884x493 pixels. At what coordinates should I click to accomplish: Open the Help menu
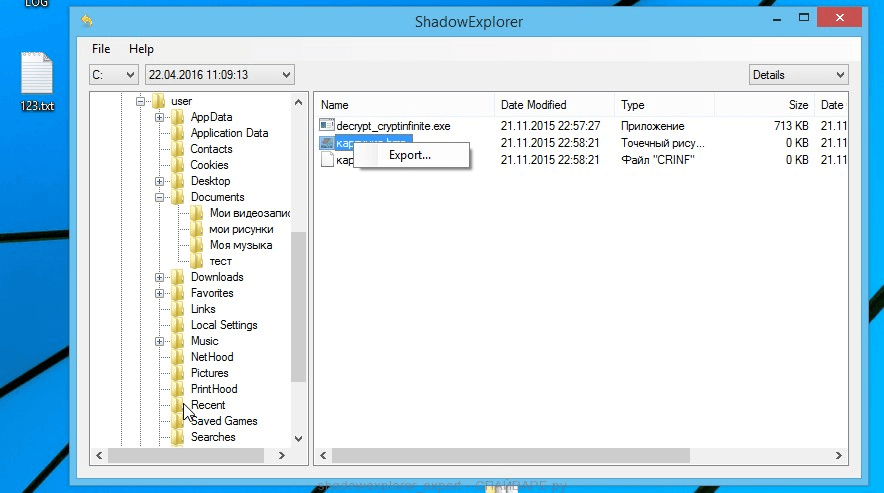(141, 49)
